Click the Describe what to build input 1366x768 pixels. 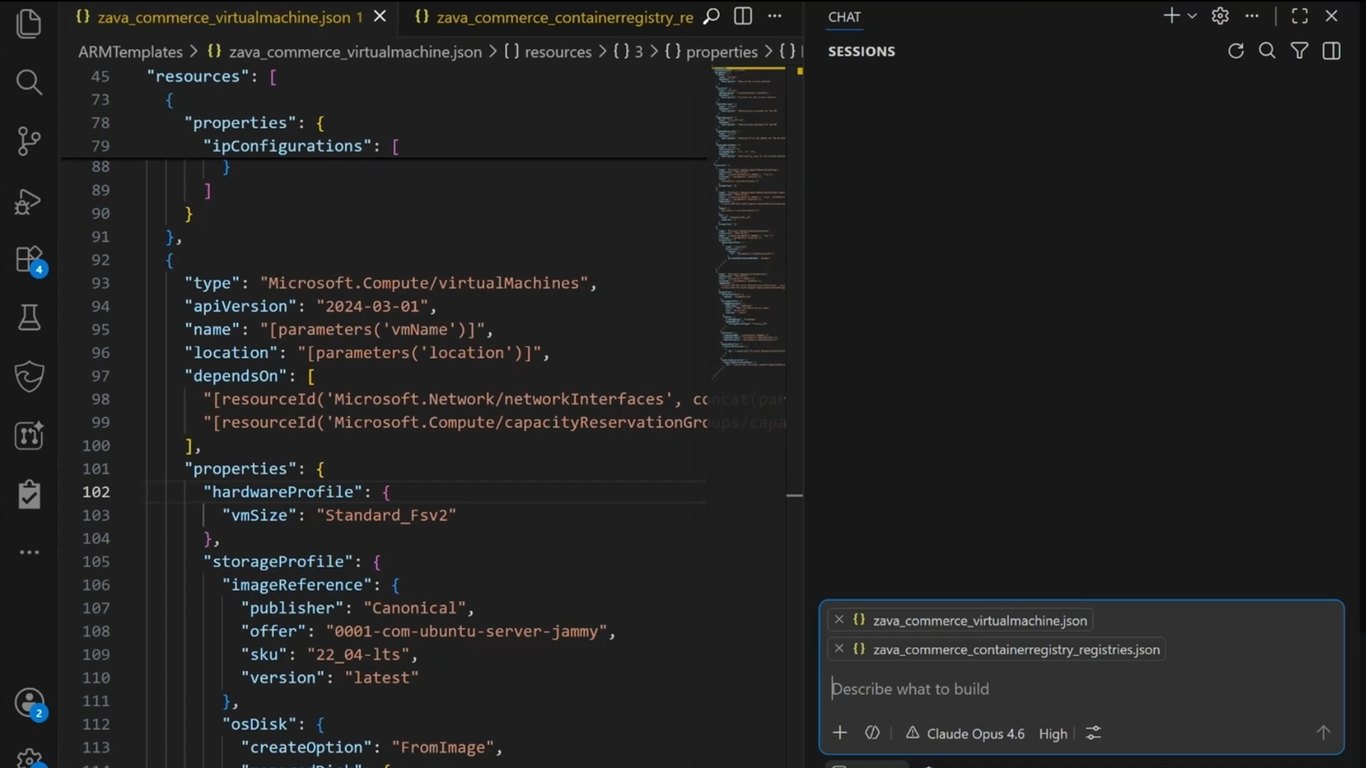coord(1080,689)
